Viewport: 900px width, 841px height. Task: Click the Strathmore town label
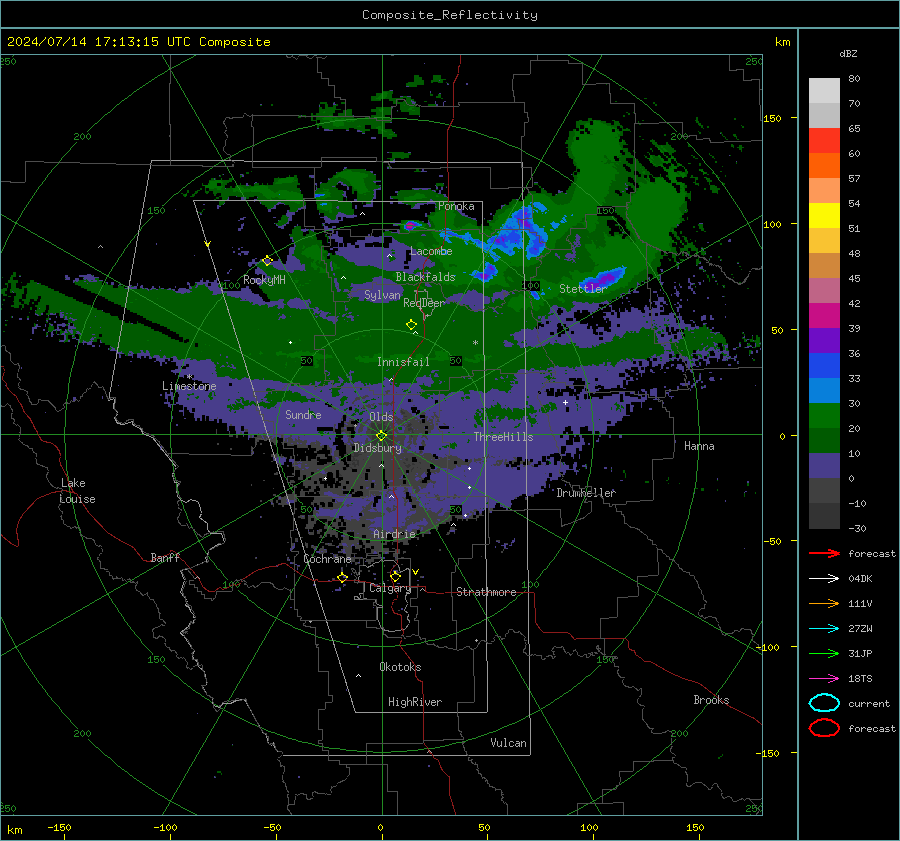[x=487, y=592]
